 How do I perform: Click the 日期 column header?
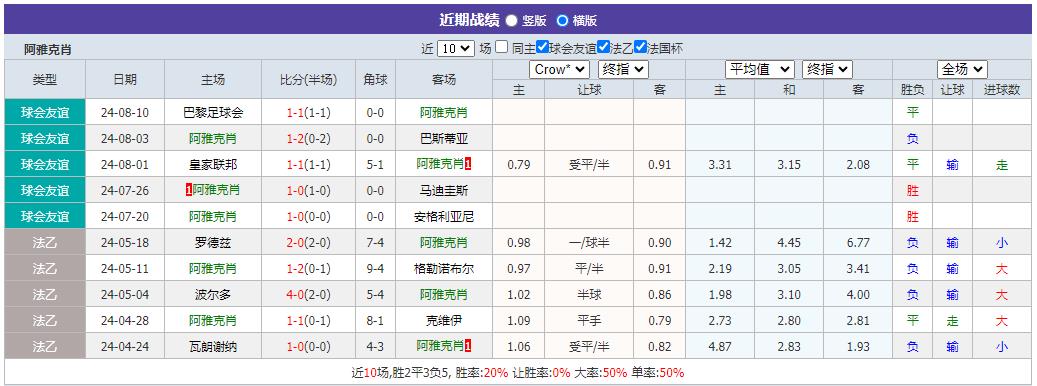pyautogui.click(x=125, y=80)
